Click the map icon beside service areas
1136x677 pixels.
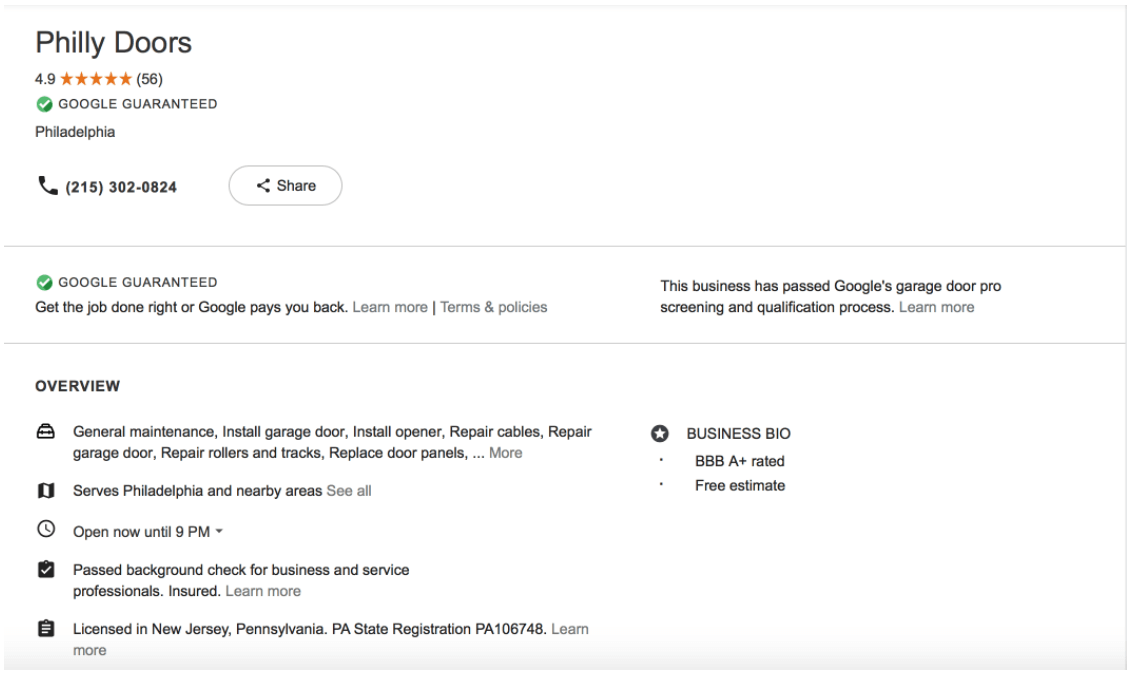point(46,491)
